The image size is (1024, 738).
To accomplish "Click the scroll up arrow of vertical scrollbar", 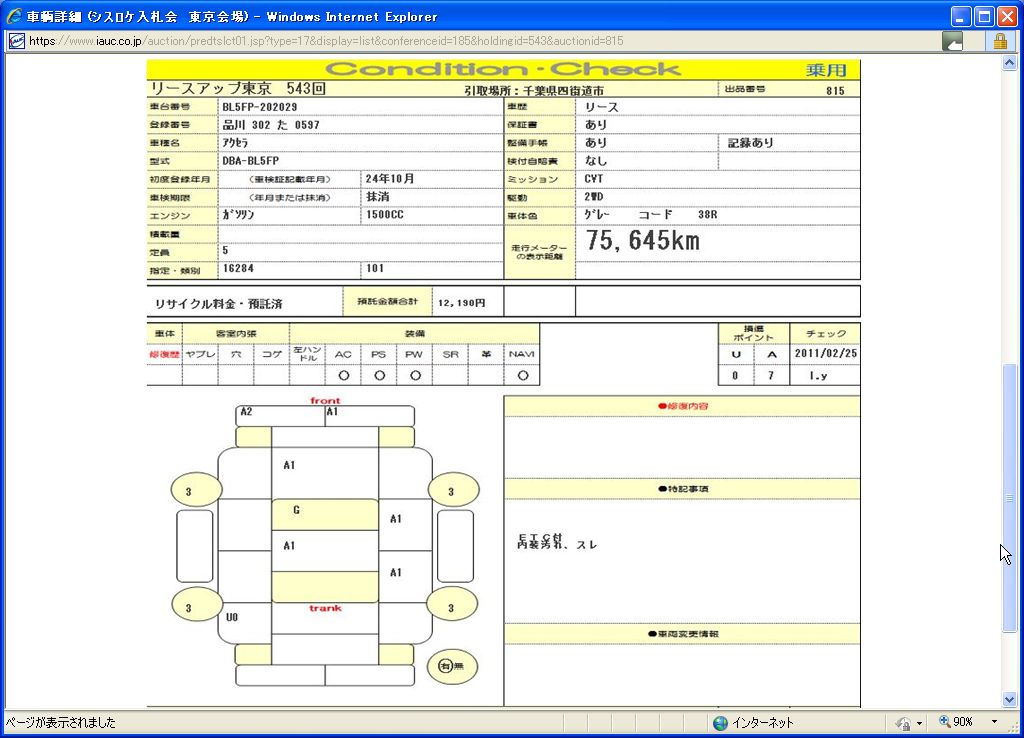I will (1009, 63).
